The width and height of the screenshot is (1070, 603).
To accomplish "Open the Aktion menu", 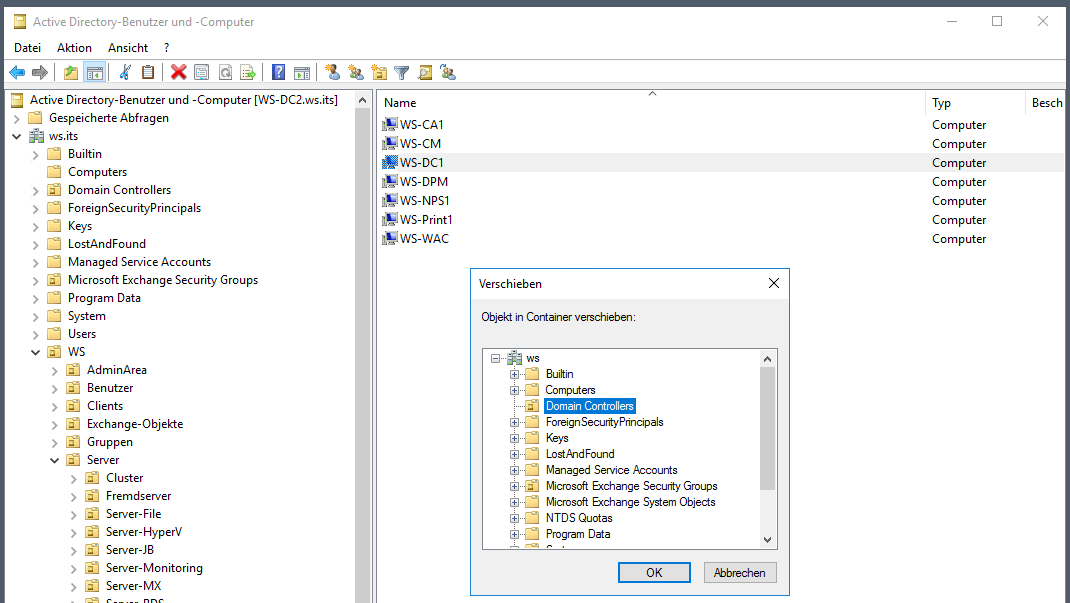I will point(74,48).
